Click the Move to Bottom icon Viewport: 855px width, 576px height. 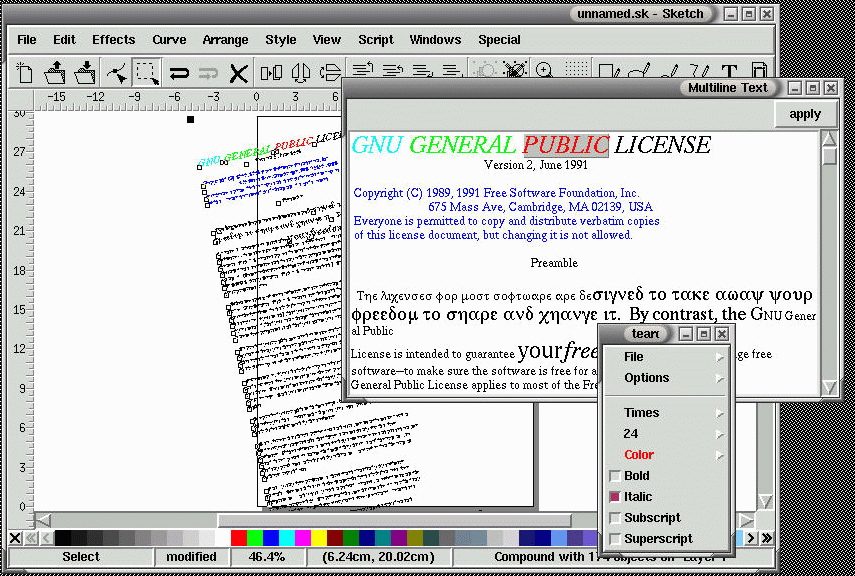pos(451,70)
